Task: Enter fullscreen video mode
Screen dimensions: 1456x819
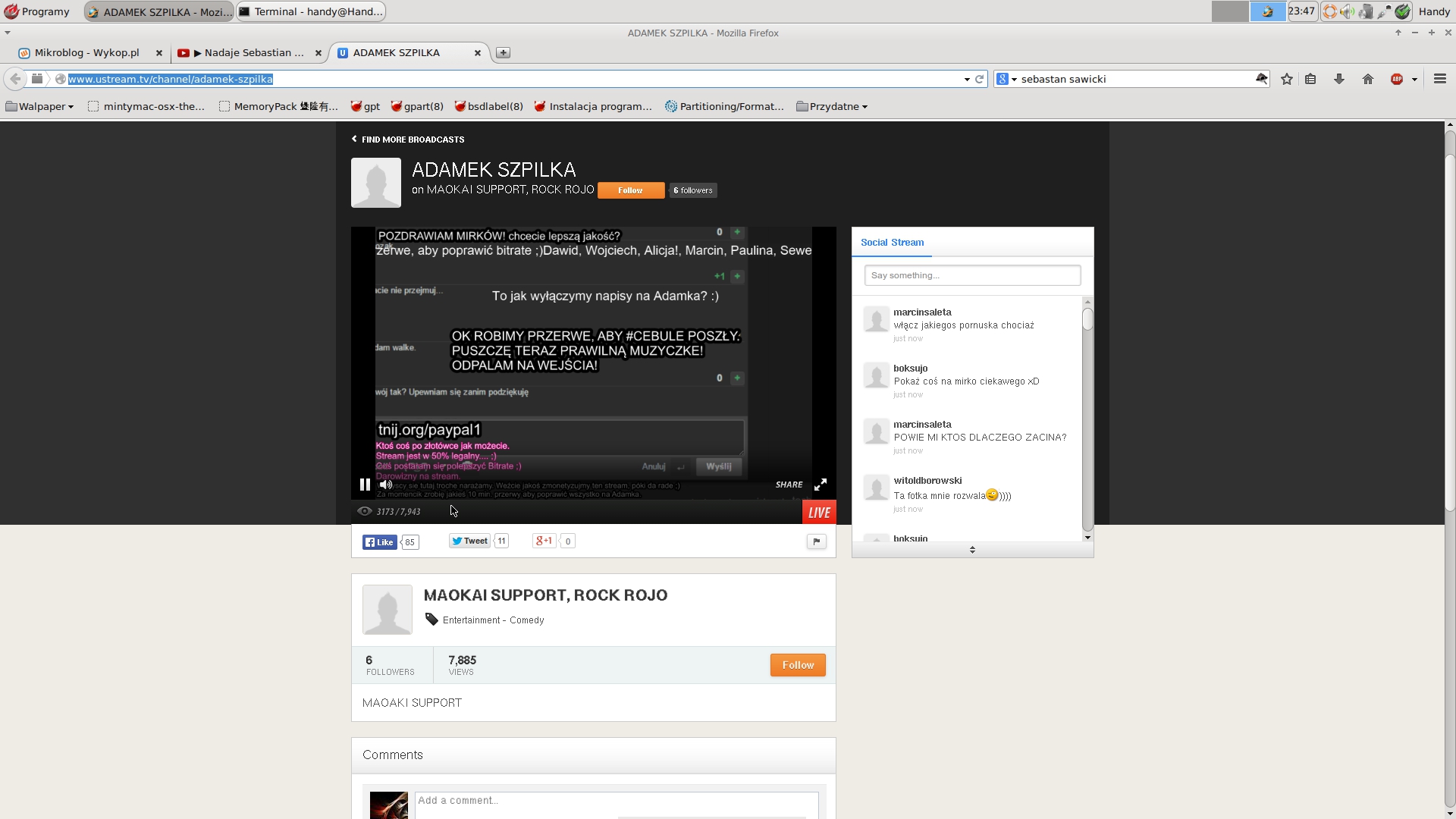Action: click(821, 485)
